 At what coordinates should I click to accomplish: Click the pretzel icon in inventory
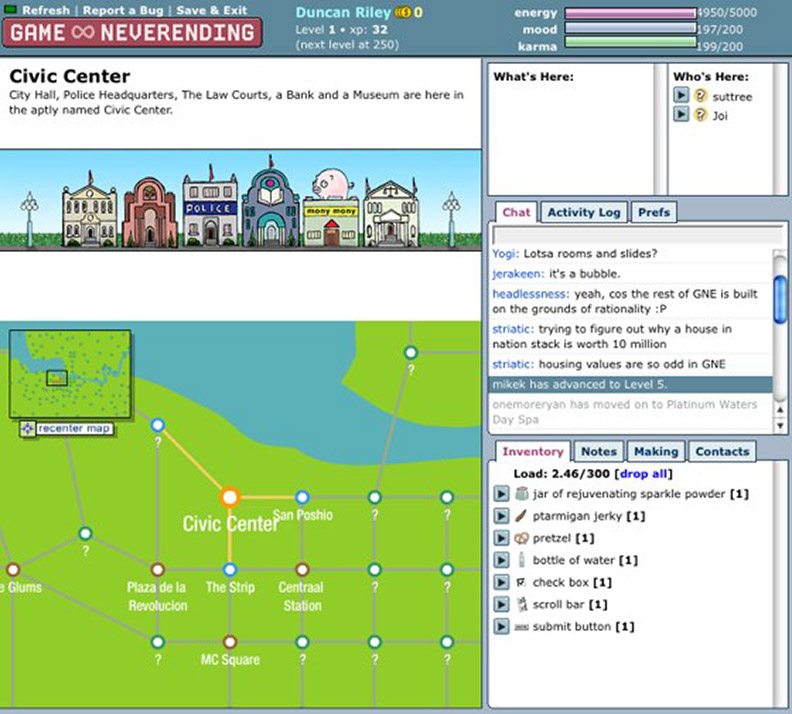[x=522, y=538]
